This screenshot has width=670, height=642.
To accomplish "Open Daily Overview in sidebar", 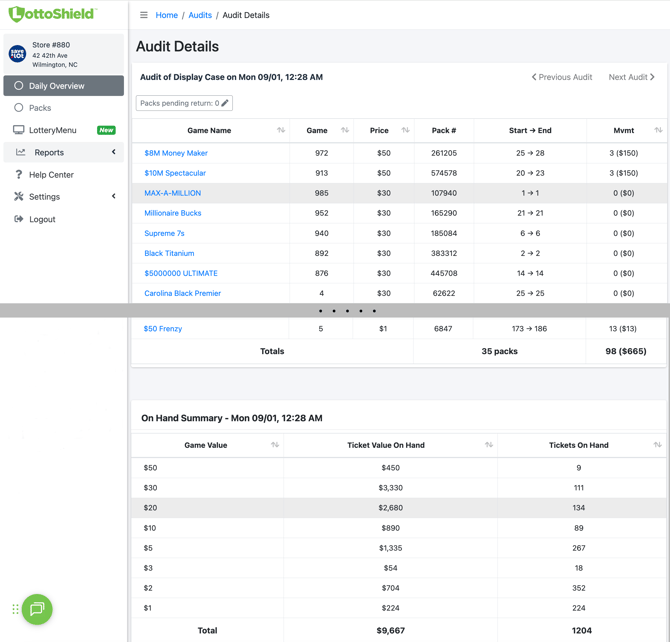I will click(x=57, y=86).
